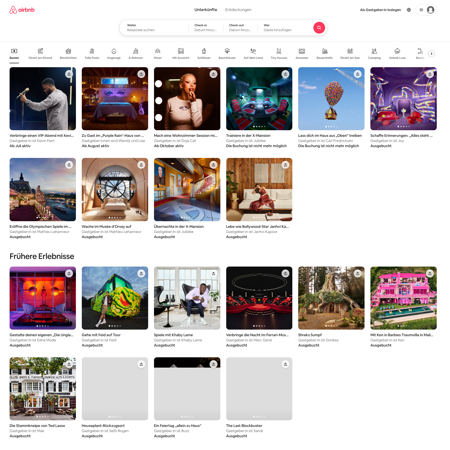450x450 pixels.
Task: Open the Check-in date field
Action: click(x=206, y=28)
